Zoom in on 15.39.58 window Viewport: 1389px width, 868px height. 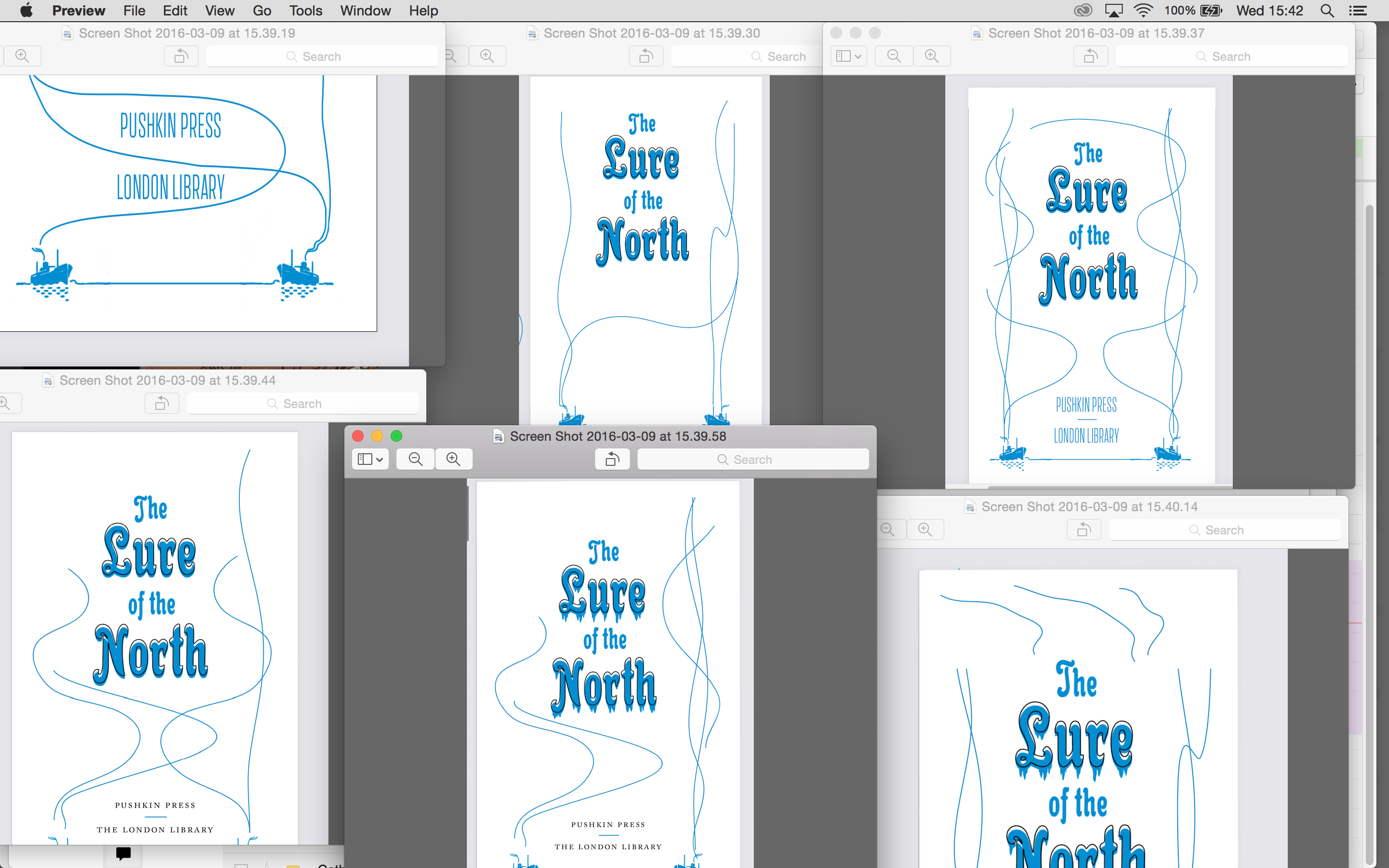pyautogui.click(x=453, y=459)
